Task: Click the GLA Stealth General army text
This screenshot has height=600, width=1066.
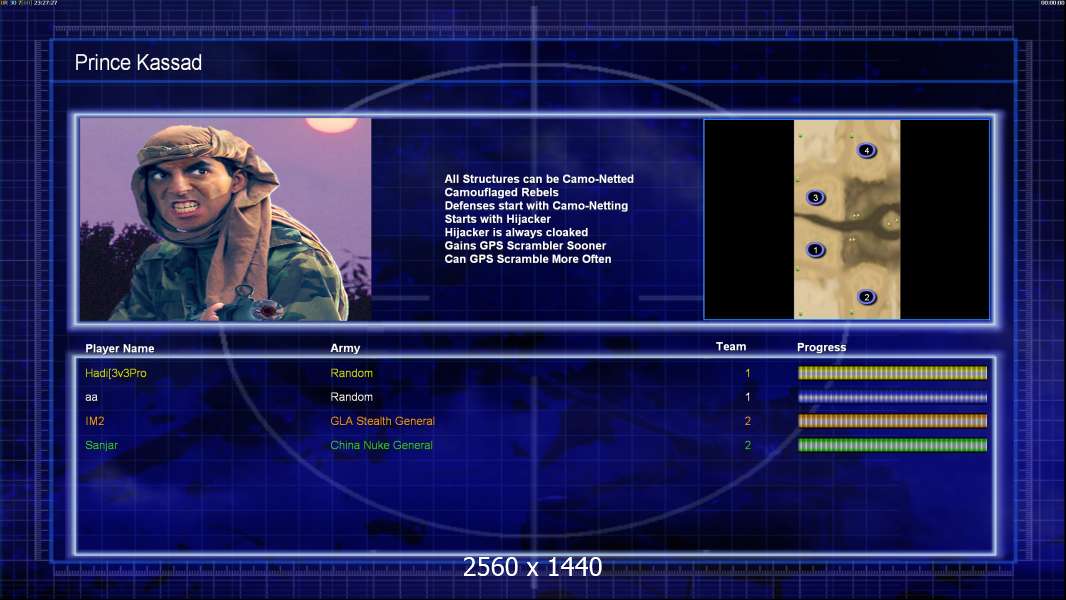Action: [383, 421]
